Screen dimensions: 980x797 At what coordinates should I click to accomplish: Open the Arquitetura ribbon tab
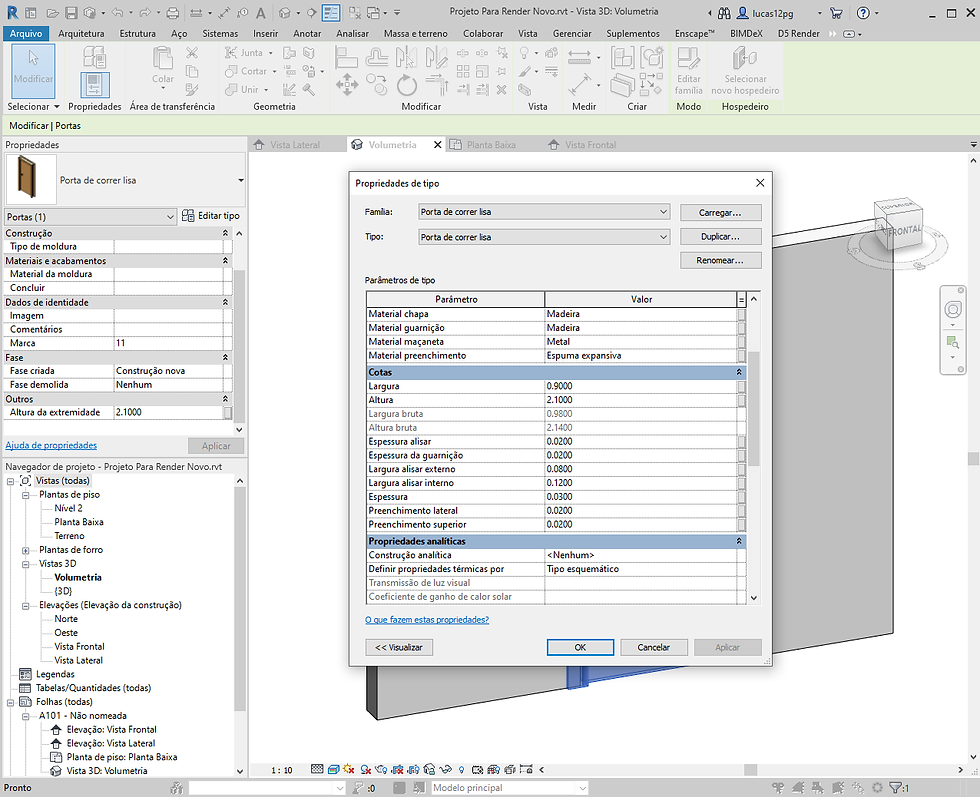point(81,34)
